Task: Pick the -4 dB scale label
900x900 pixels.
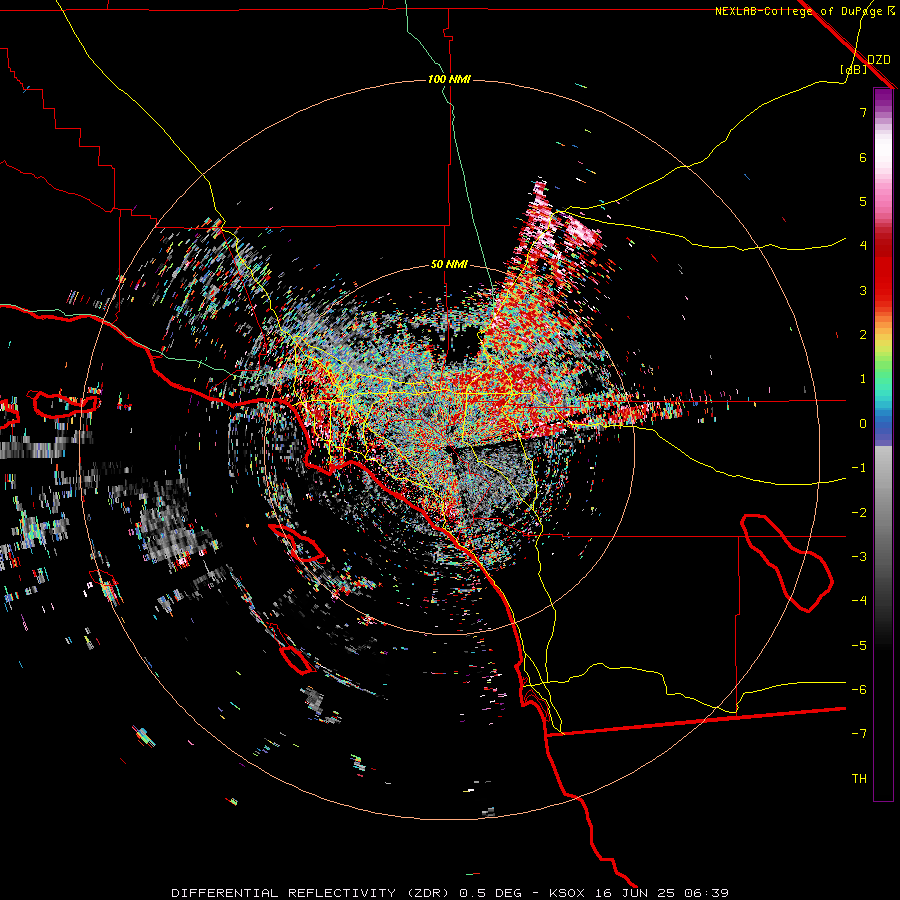Action: 859,600
